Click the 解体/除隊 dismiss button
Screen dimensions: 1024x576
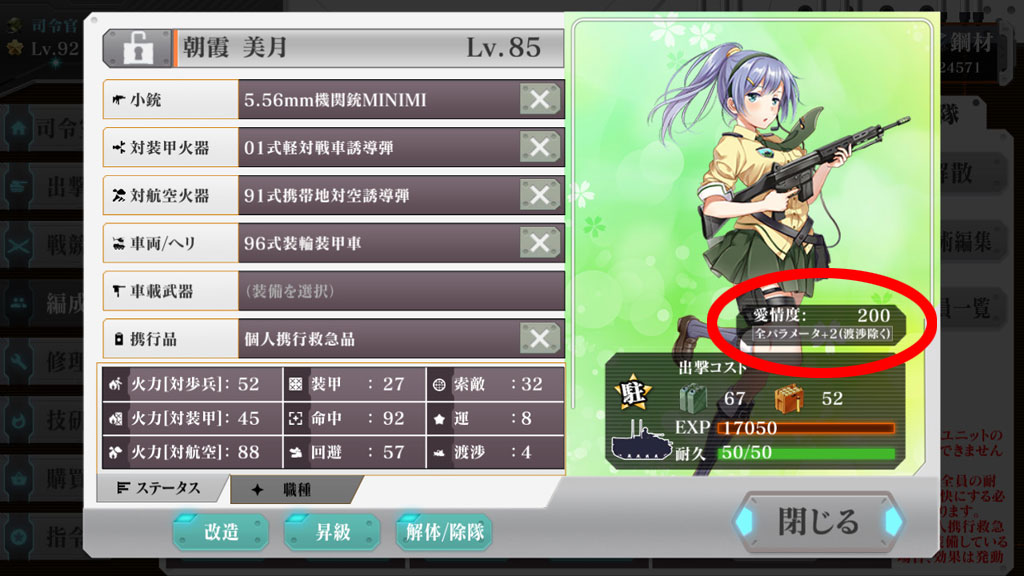click(x=444, y=532)
